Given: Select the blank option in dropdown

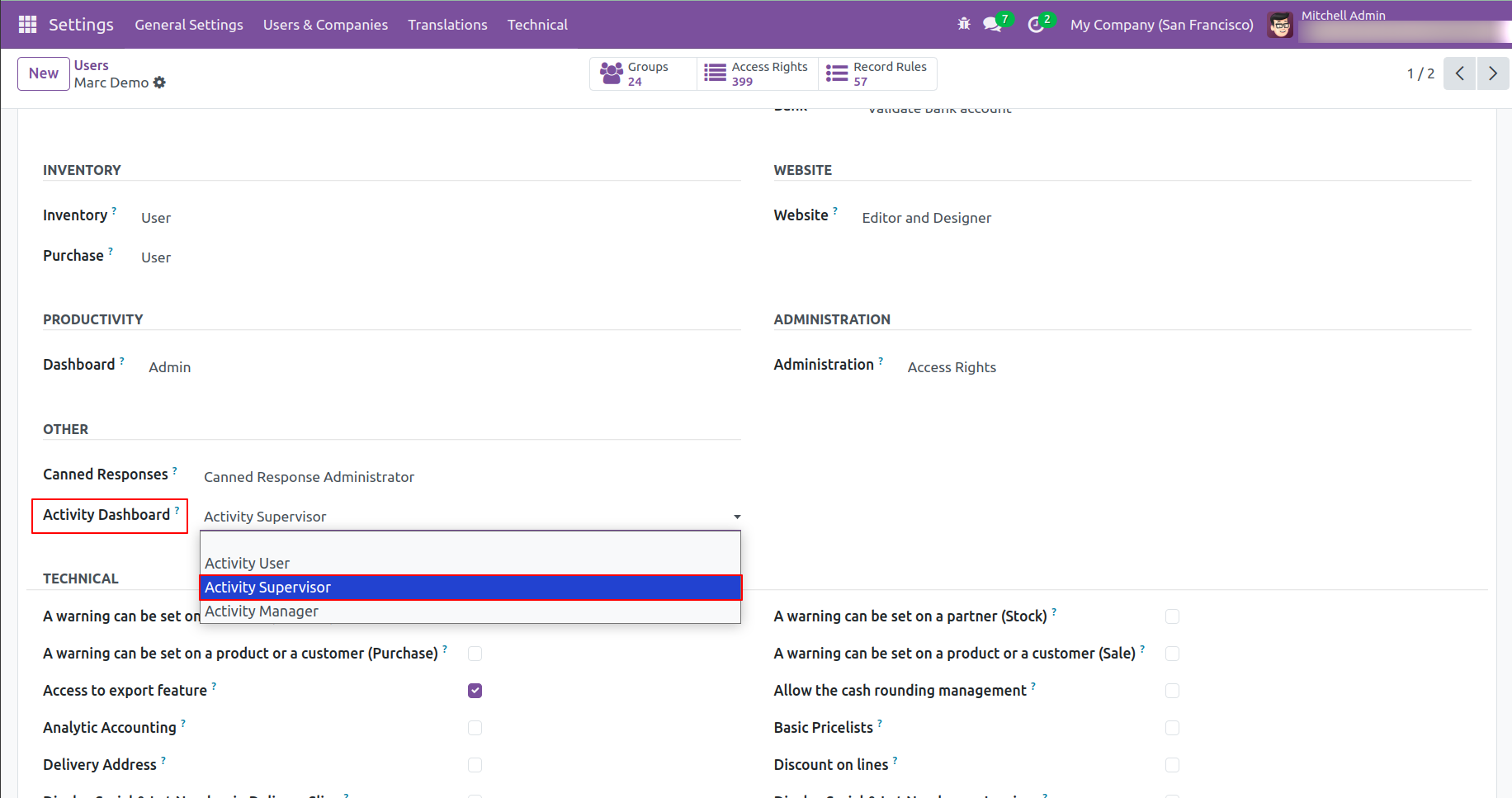Looking at the screenshot, I should 470,541.
